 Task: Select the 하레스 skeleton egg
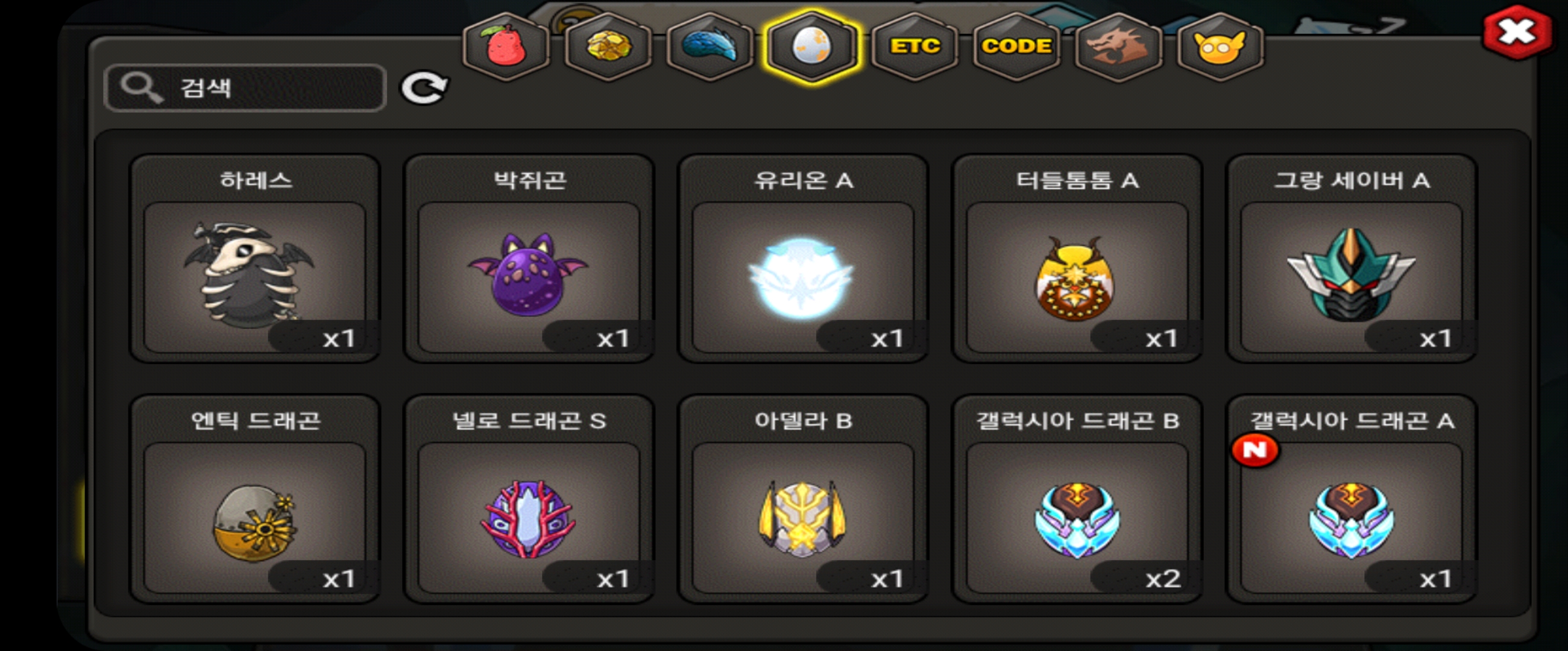[255, 259]
